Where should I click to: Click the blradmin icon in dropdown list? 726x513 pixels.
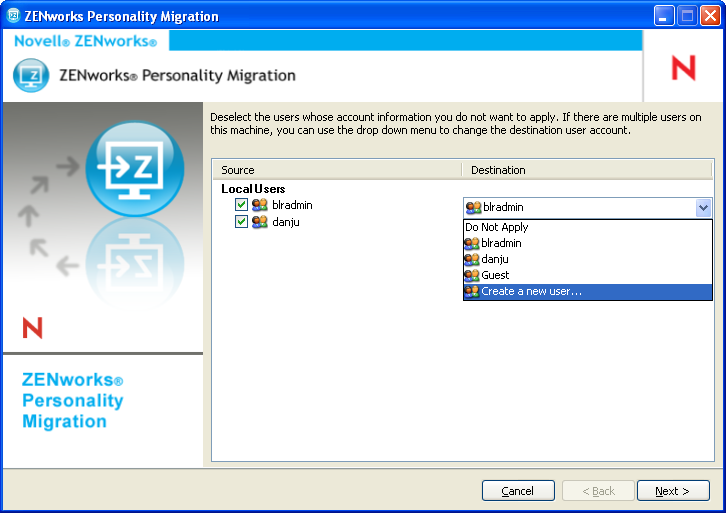pyautogui.click(x=472, y=243)
